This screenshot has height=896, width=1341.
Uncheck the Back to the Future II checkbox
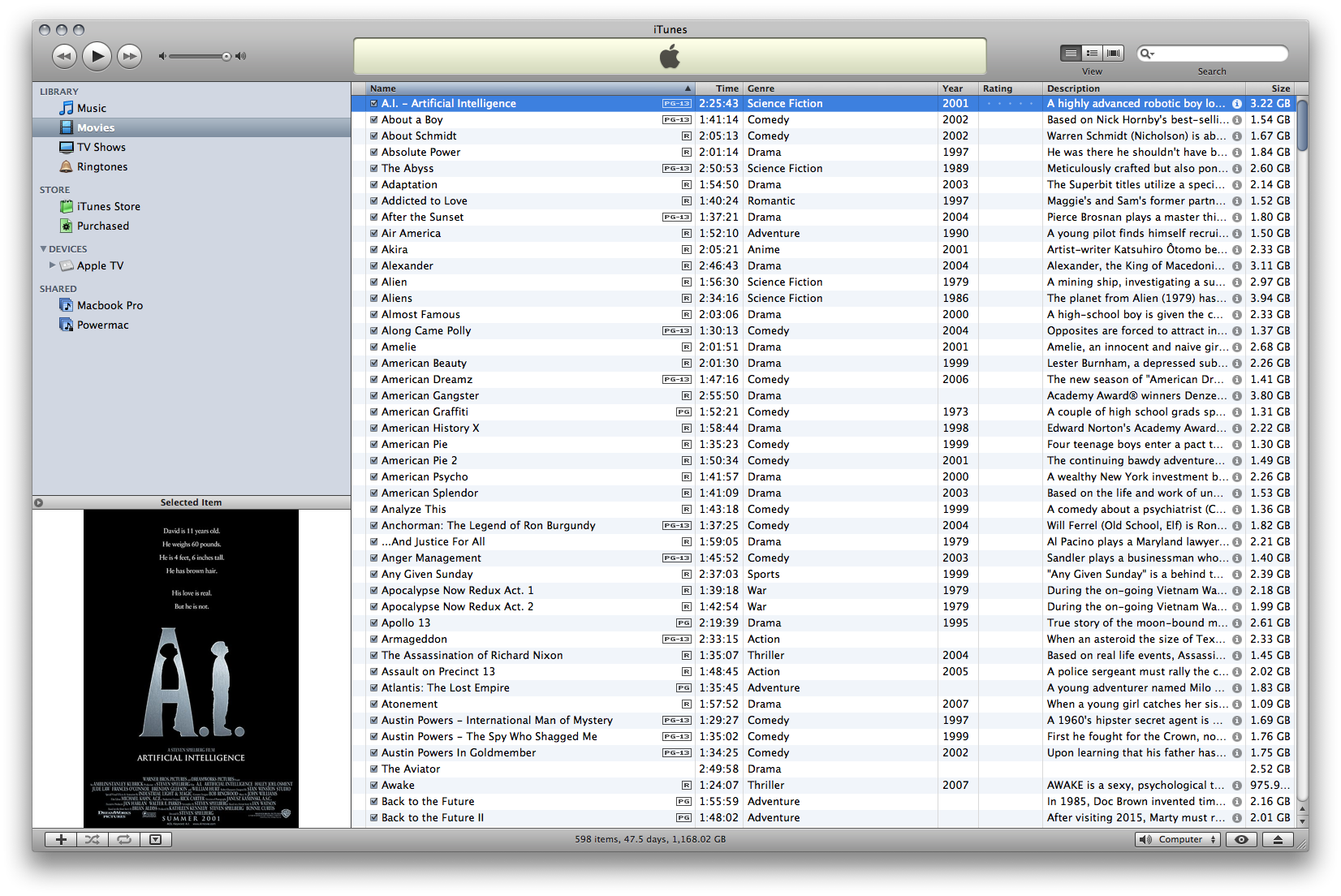tap(373, 817)
